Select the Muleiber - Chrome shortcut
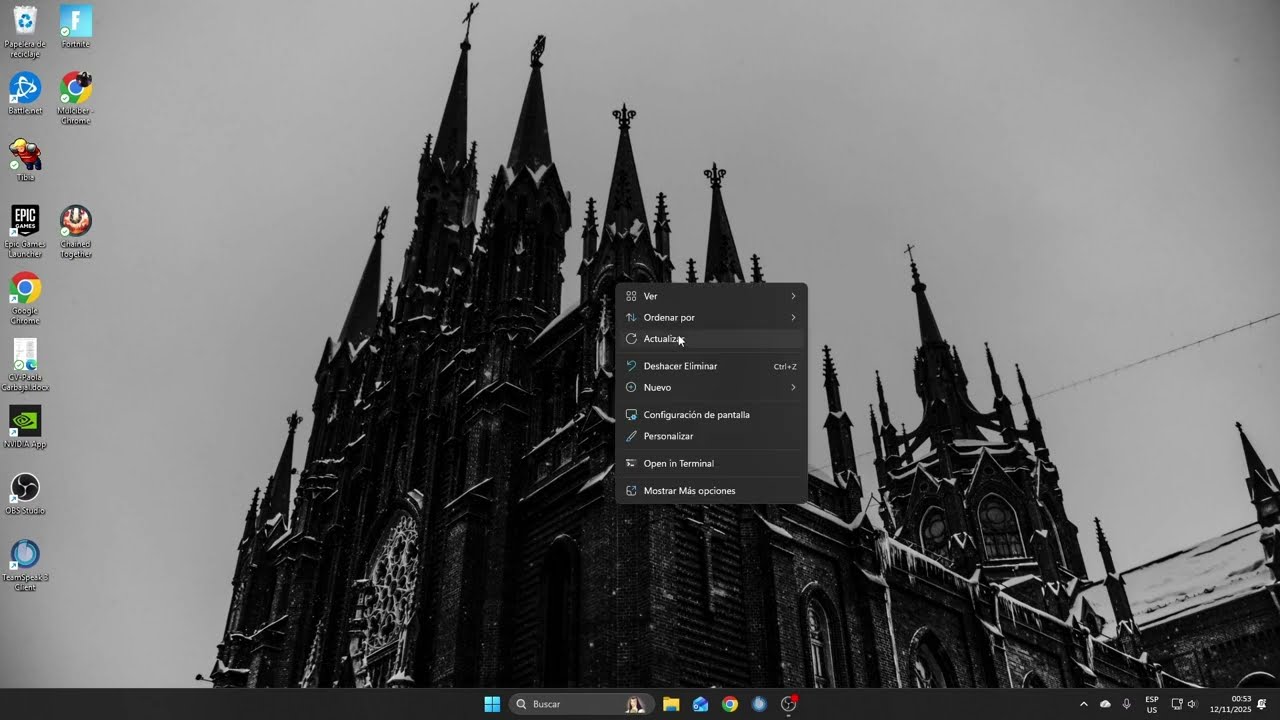The height and width of the screenshot is (720, 1280). [x=76, y=98]
